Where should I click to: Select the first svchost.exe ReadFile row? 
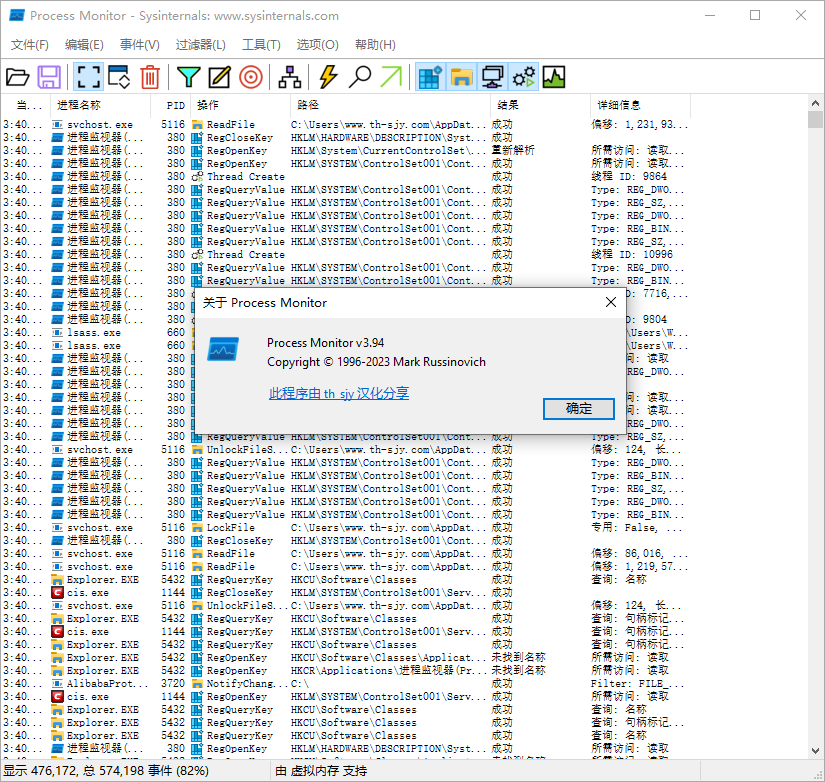coord(345,125)
